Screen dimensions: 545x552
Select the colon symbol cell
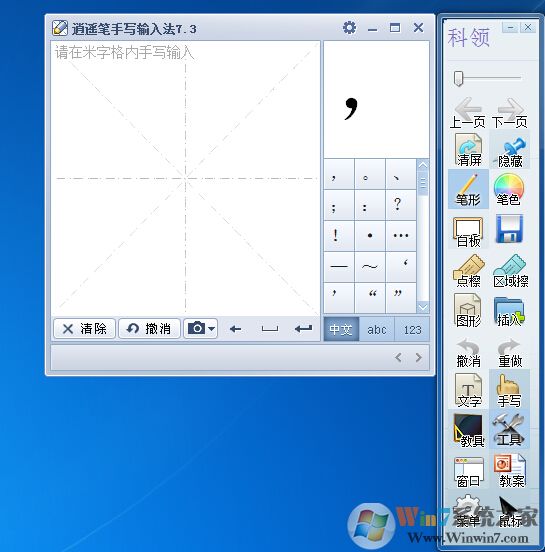coord(370,205)
